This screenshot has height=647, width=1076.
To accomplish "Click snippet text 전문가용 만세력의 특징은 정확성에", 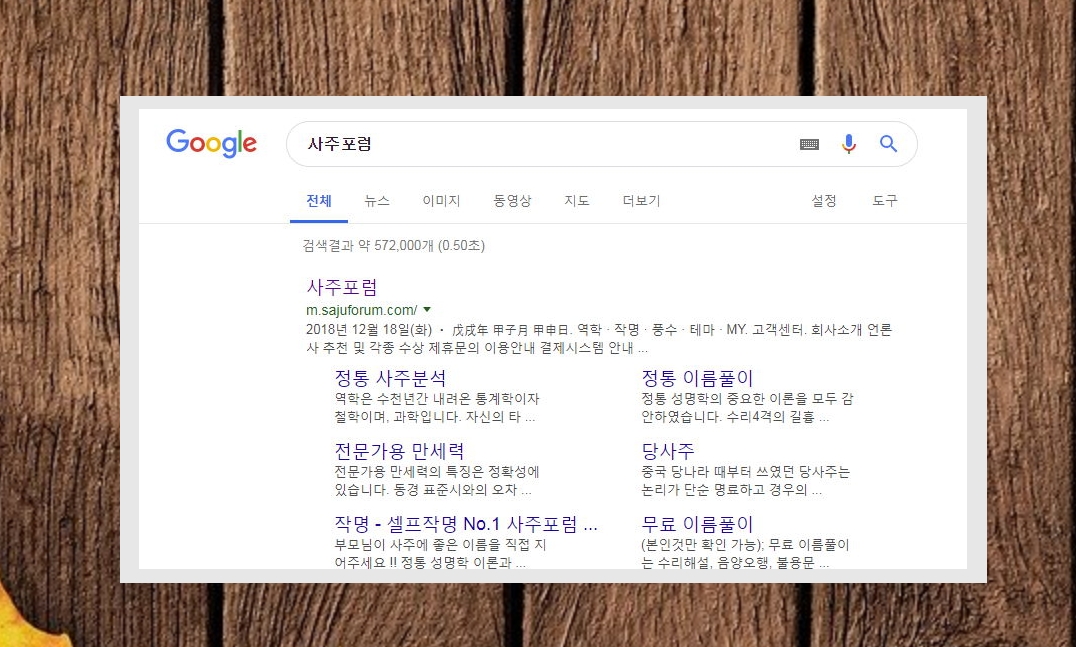I will (436, 472).
